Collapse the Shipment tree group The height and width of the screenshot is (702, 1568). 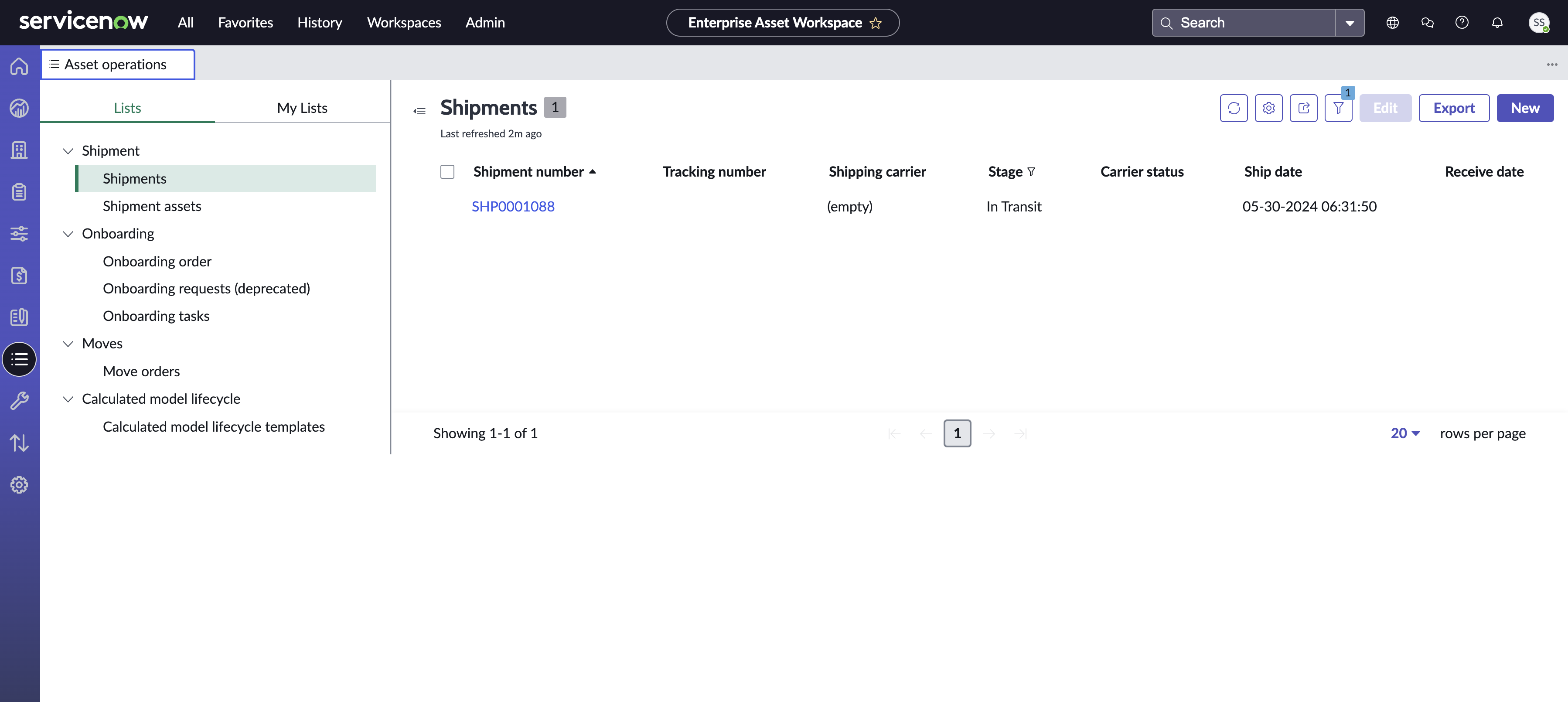pos(68,151)
